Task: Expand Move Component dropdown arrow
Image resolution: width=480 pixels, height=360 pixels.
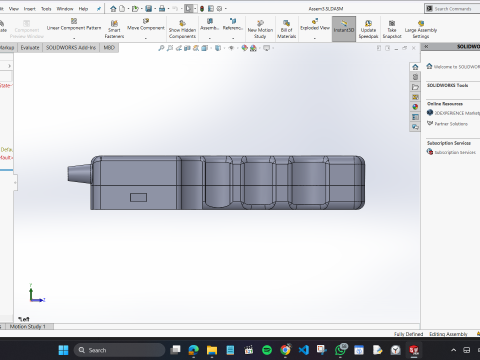Action: point(146,38)
